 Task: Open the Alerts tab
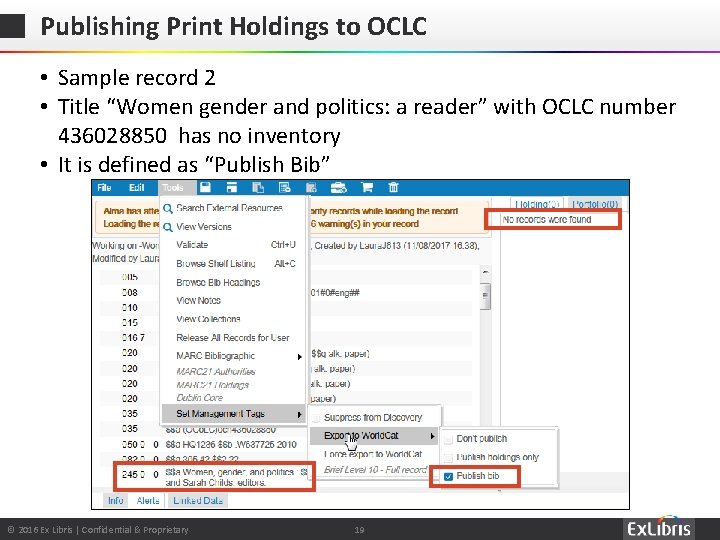(148, 501)
